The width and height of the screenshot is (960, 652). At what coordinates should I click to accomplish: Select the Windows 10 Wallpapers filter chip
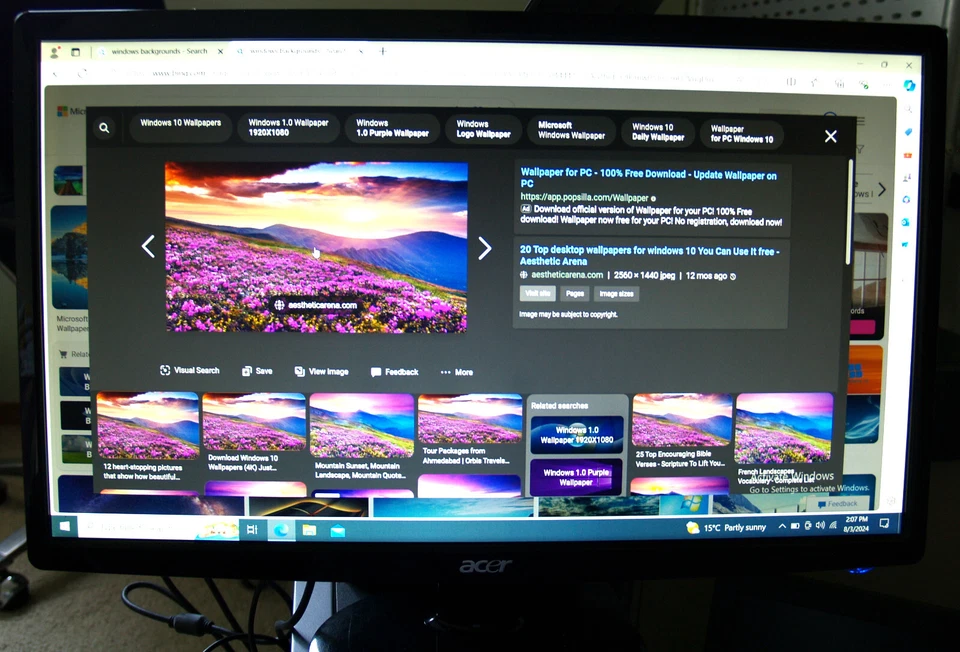click(x=181, y=127)
